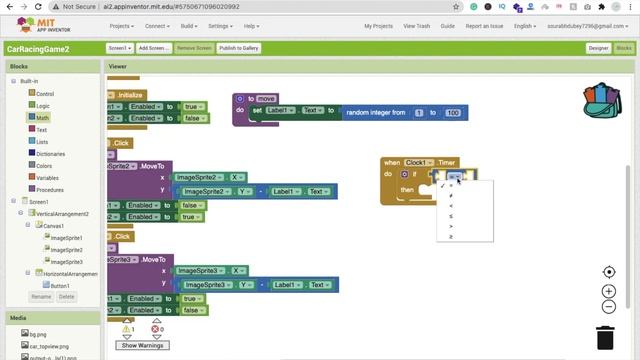This screenshot has width=640, height=360.
Task: Open browser extensions puzzle icon
Action: click(x=601, y=7)
